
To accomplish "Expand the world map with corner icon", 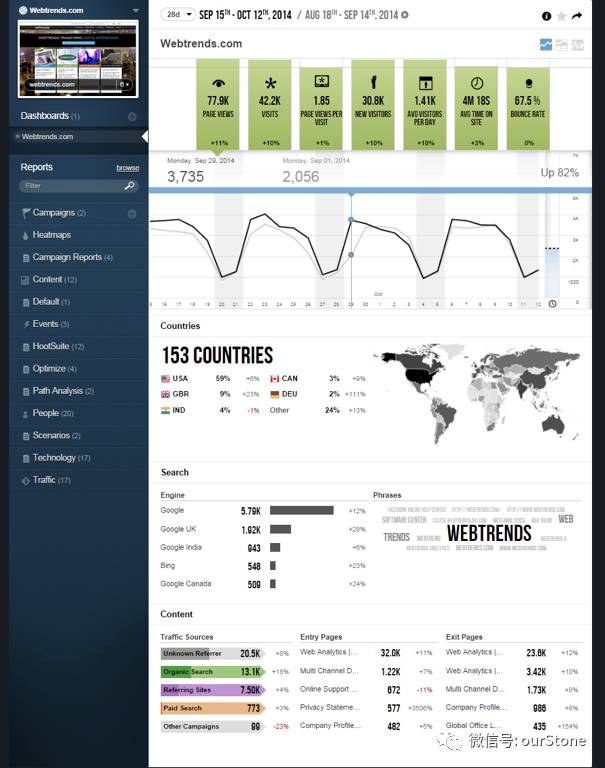I will pyautogui.click(x=576, y=436).
